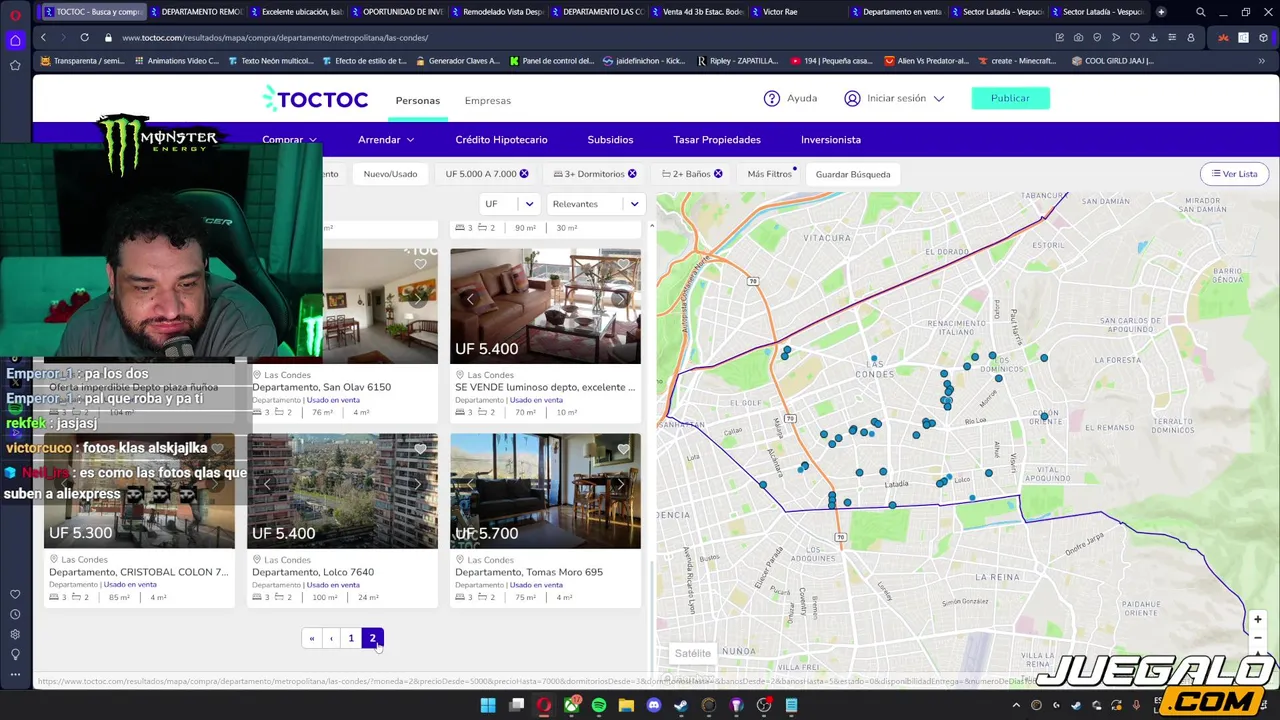Screen dimensions: 1280x720
Task: Toggle Satélite map view
Action: tap(692, 653)
